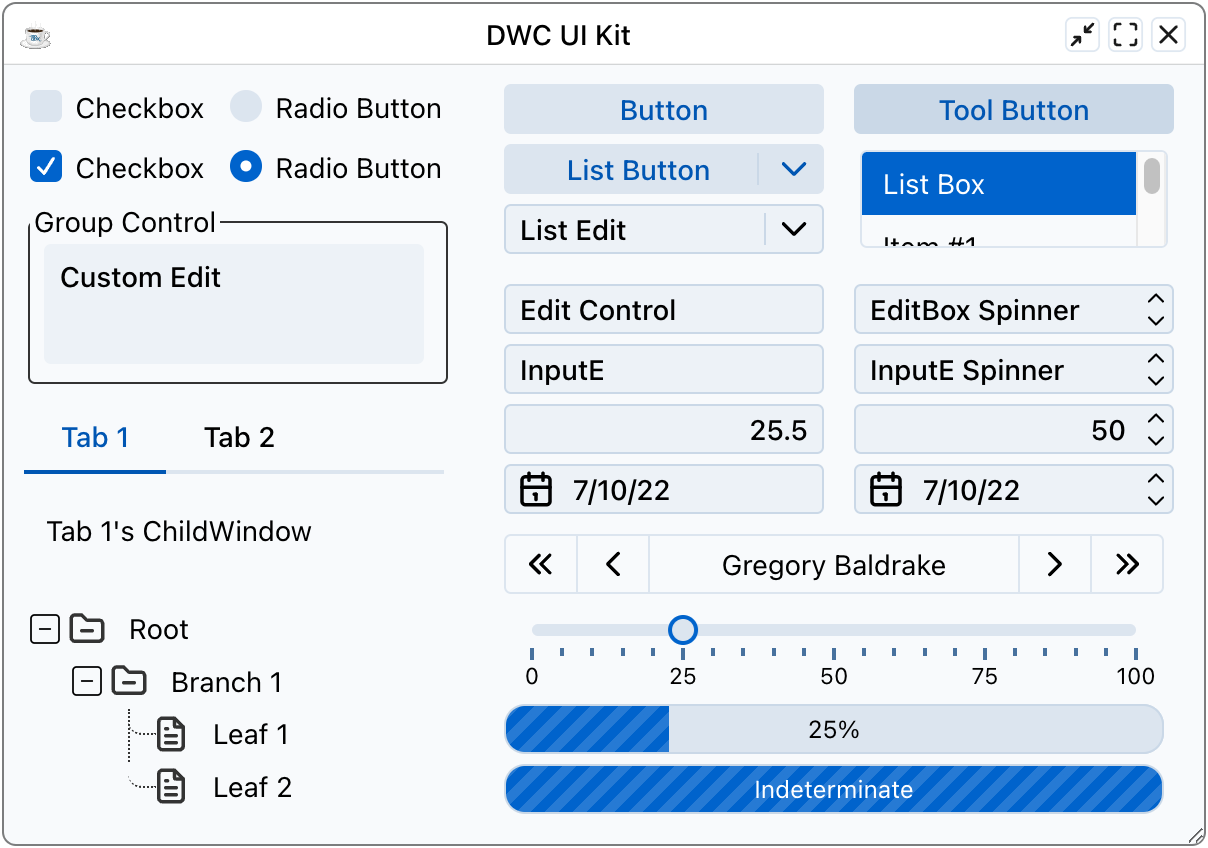Click the Leaf 1 document icon
The height and width of the screenshot is (848, 1208).
pos(171,735)
